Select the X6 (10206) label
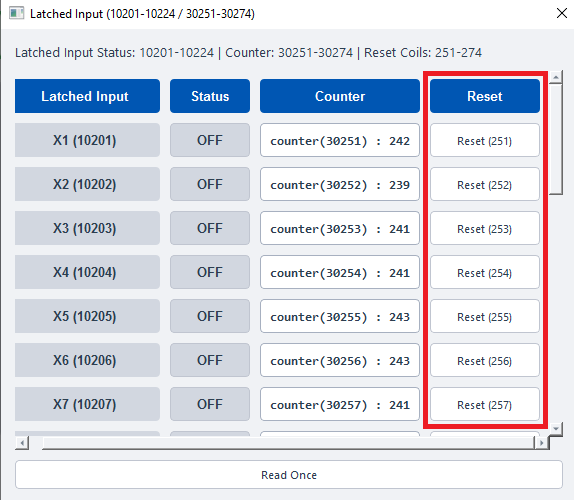 (87, 360)
